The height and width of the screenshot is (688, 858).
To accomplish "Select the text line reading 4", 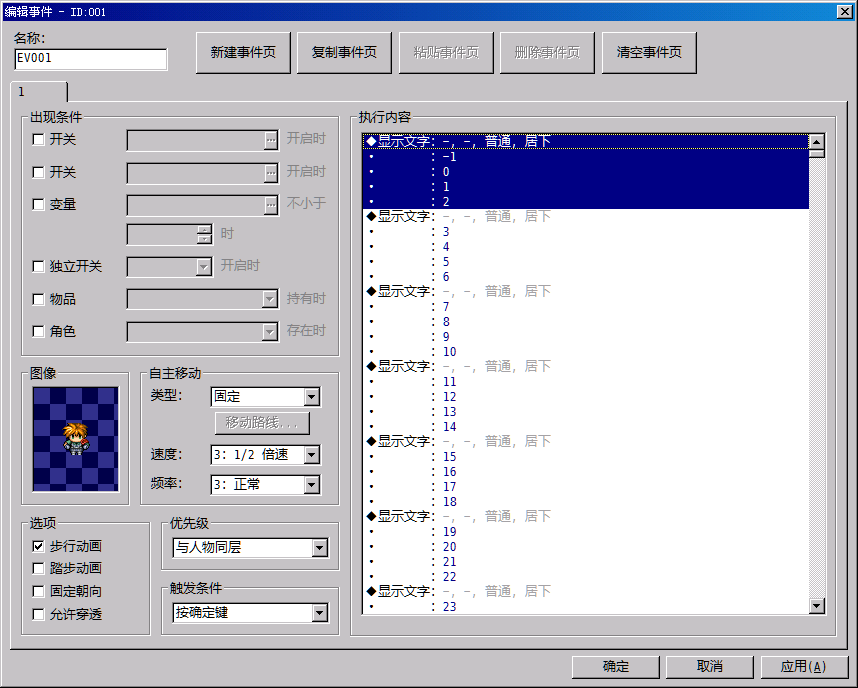I will [x=585, y=247].
